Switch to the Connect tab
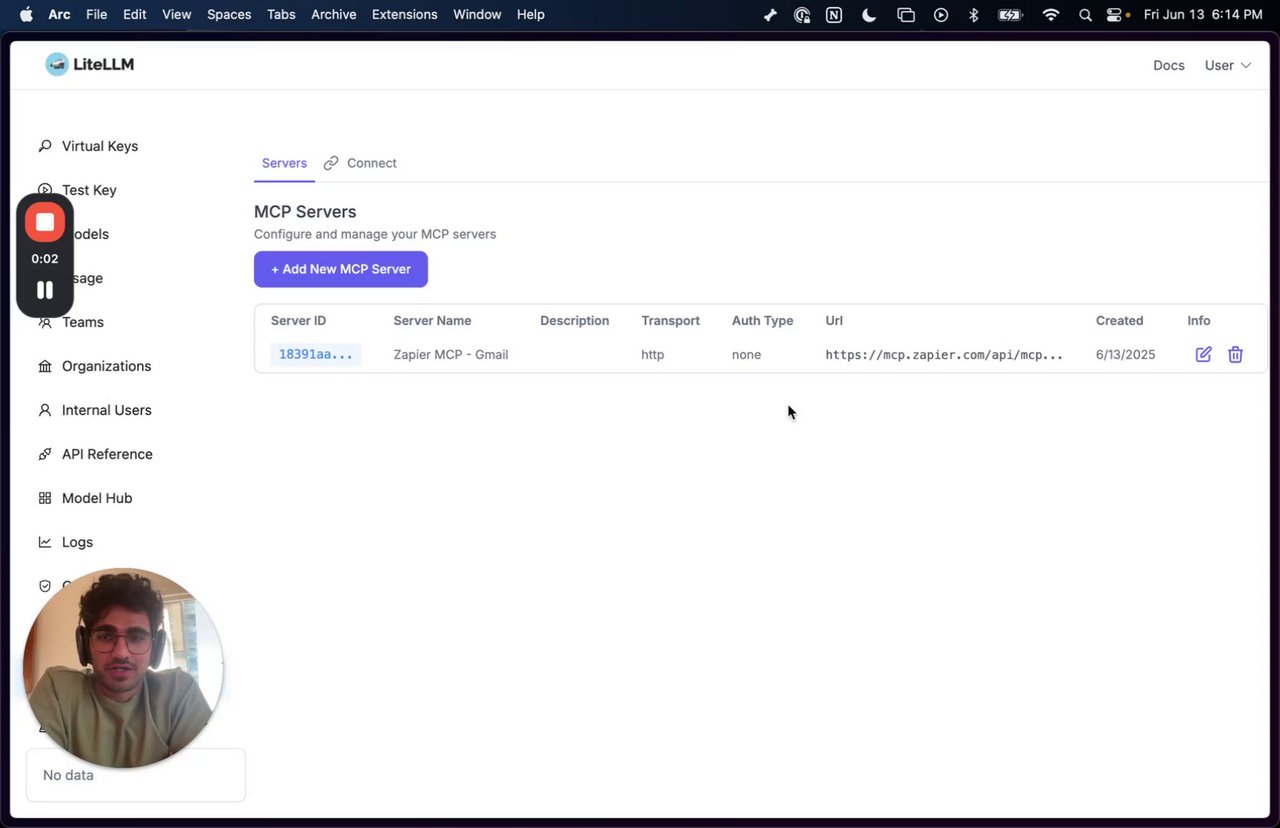 click(360, 163)
